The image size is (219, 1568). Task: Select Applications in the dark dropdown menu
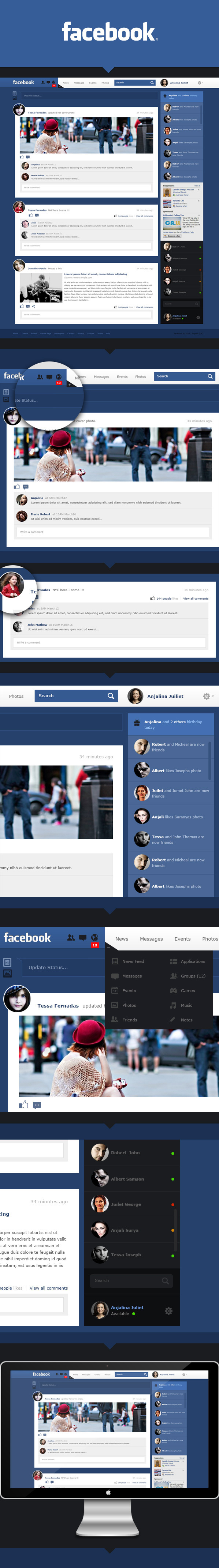[193, 961]
